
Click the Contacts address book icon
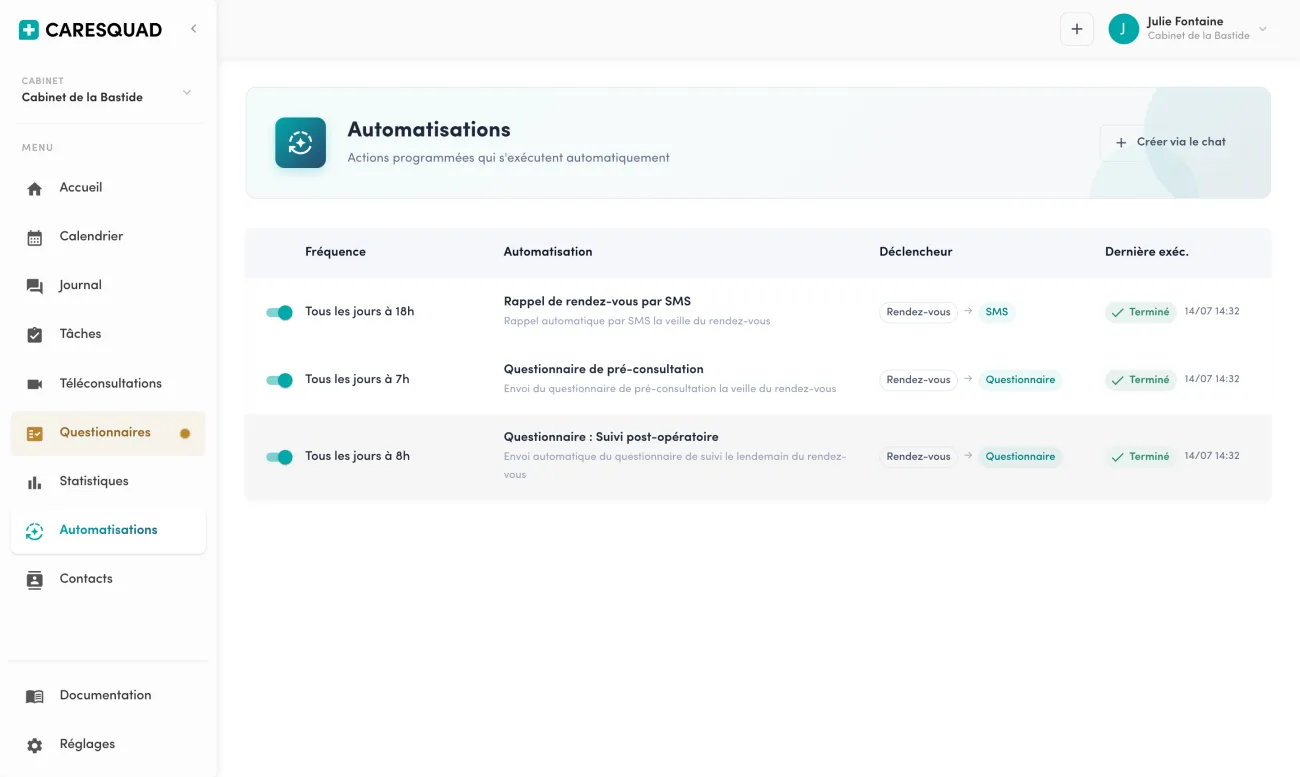pyautogui.click(x=35, y=580)
